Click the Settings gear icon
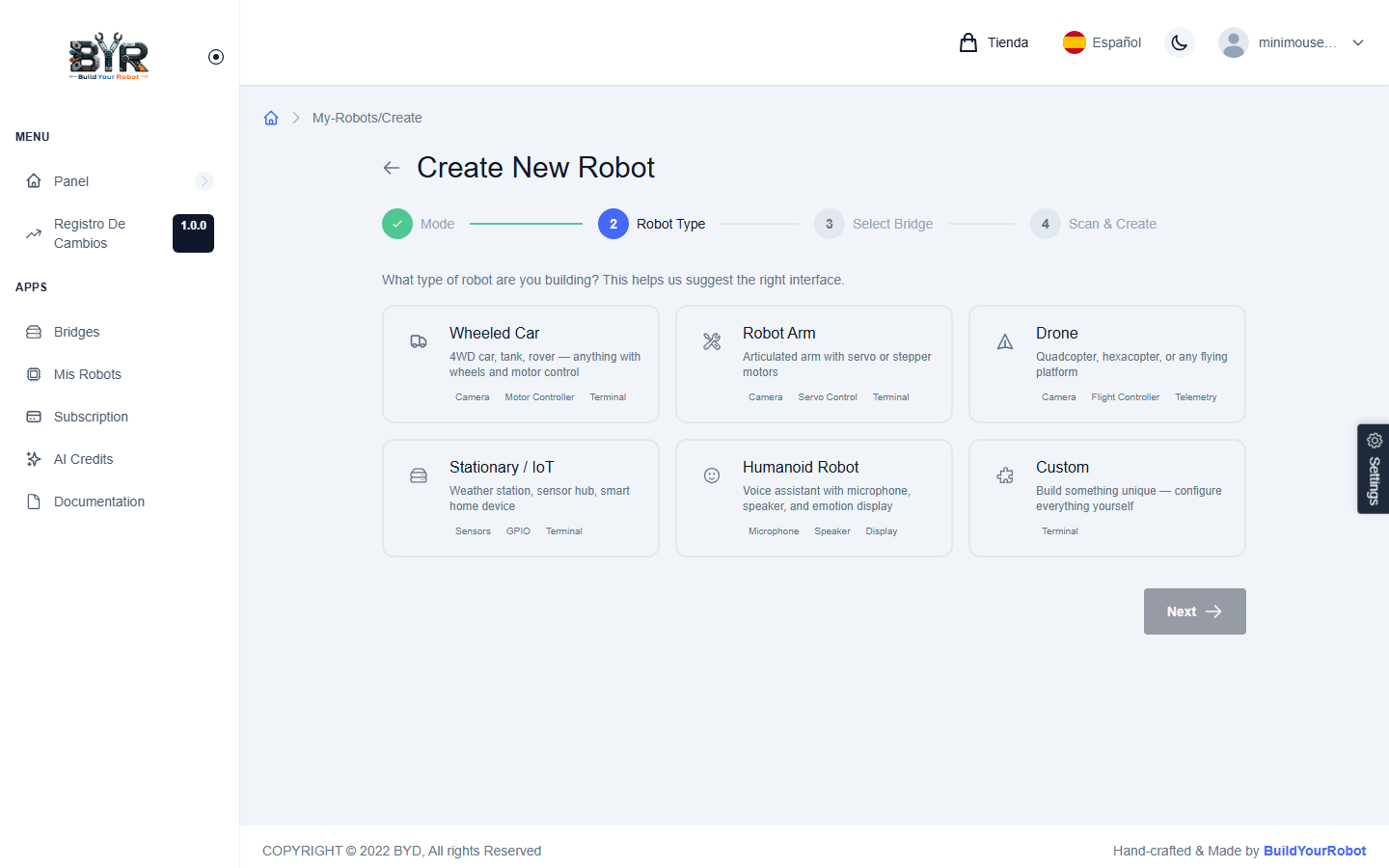The height and width of the screenshot is (868, 1389). (1375, 441)
